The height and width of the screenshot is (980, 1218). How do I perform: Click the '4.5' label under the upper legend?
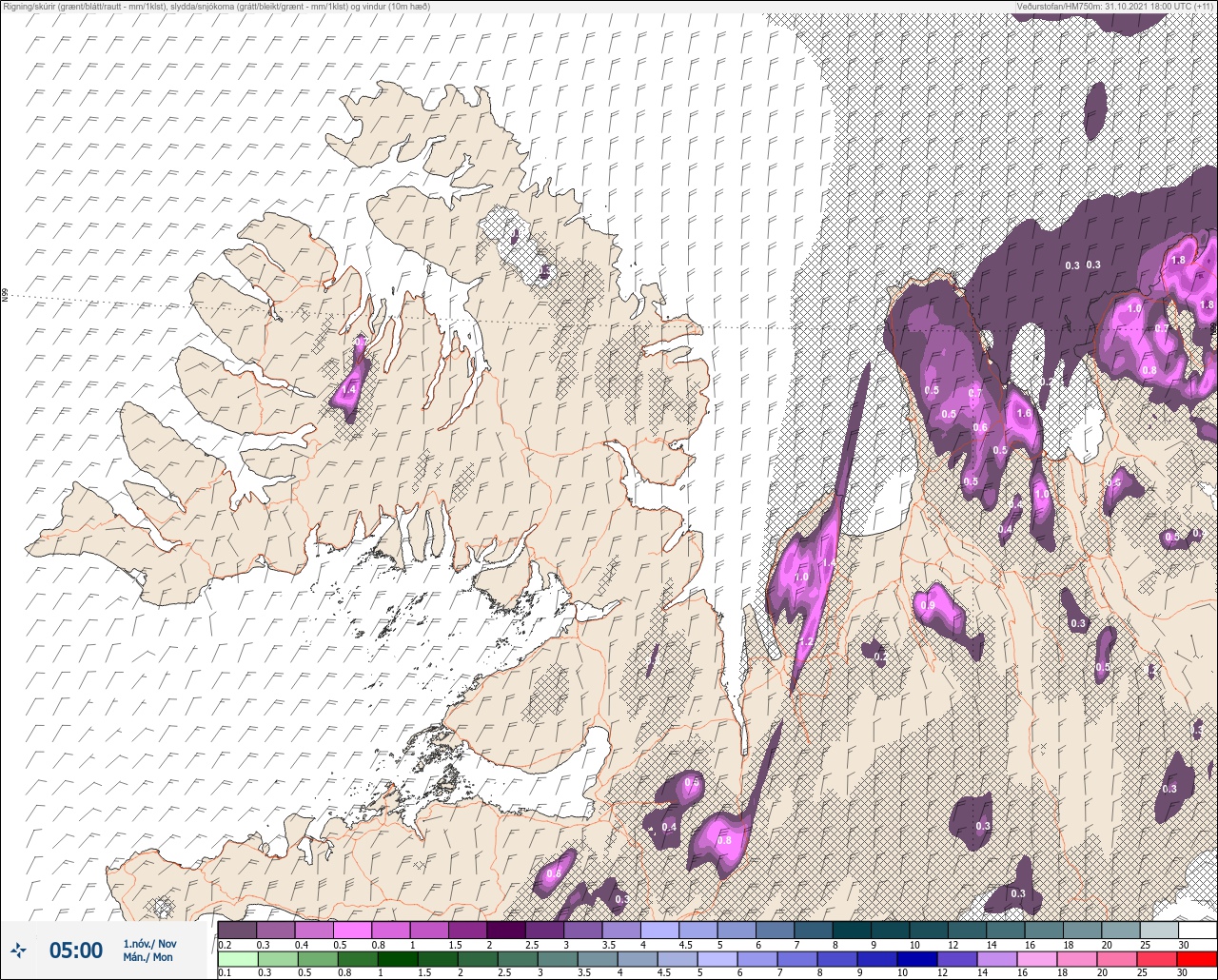[x=686, y=944]
